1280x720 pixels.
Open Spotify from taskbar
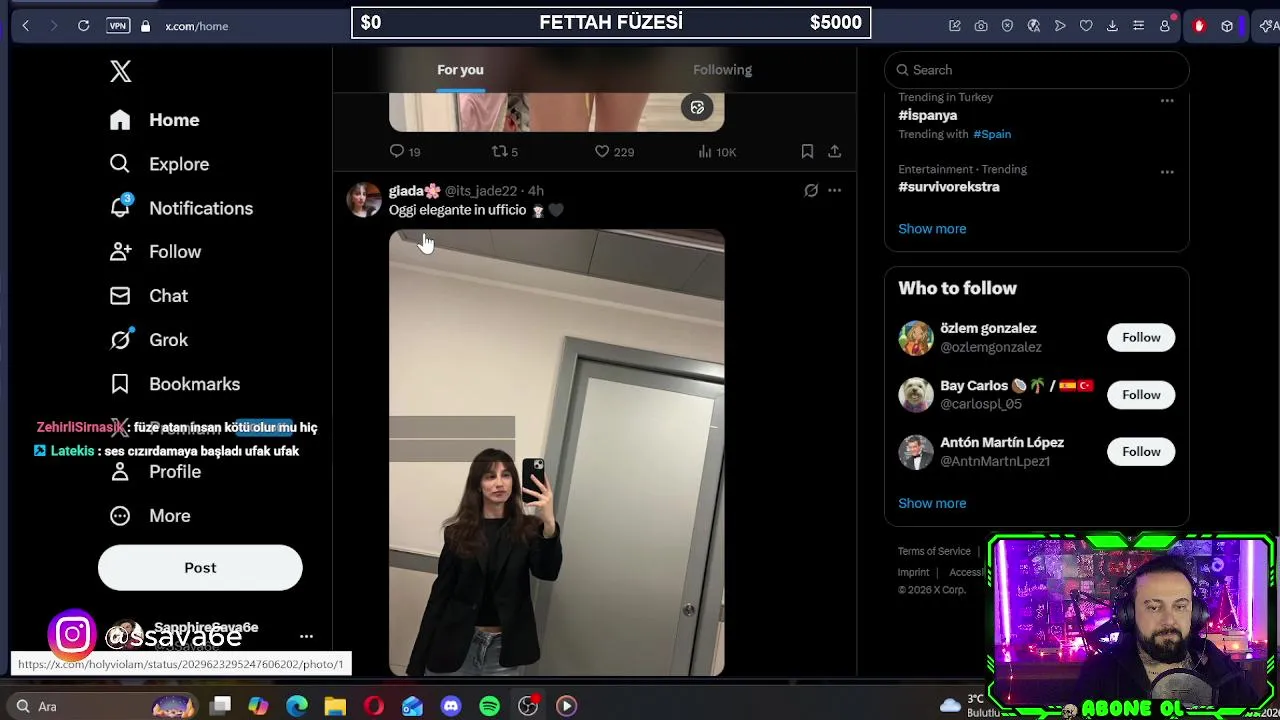[489, 706]
